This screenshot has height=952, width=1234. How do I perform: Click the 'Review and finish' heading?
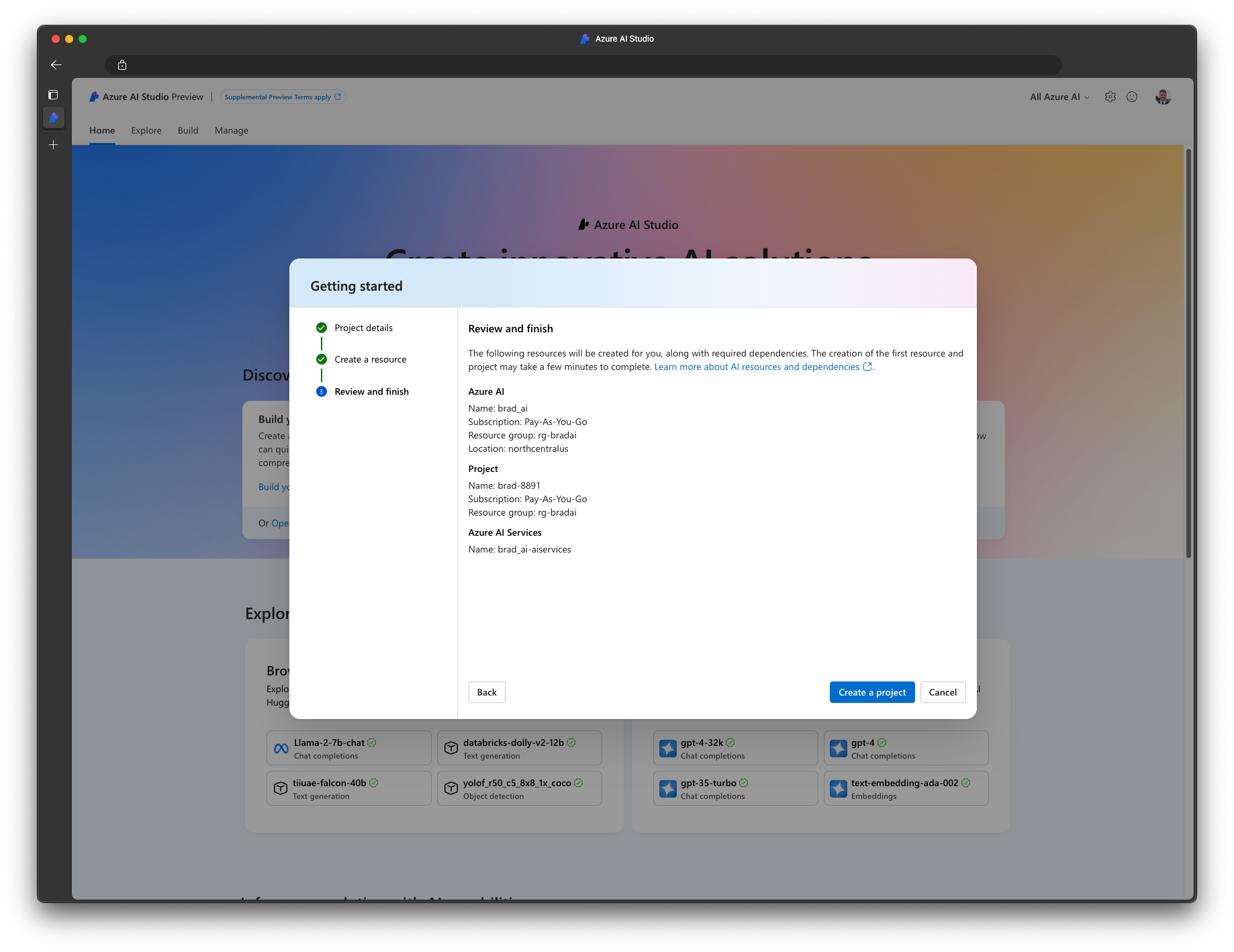(511, 328)
